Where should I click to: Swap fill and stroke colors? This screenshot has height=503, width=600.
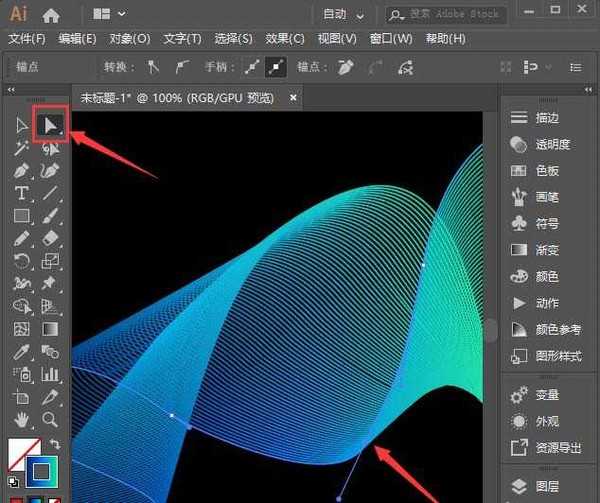click(x=55, y=444)
